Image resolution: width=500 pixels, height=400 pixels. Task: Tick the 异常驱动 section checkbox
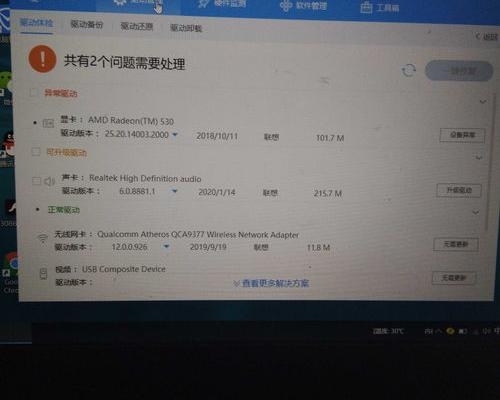coord(34,92)
